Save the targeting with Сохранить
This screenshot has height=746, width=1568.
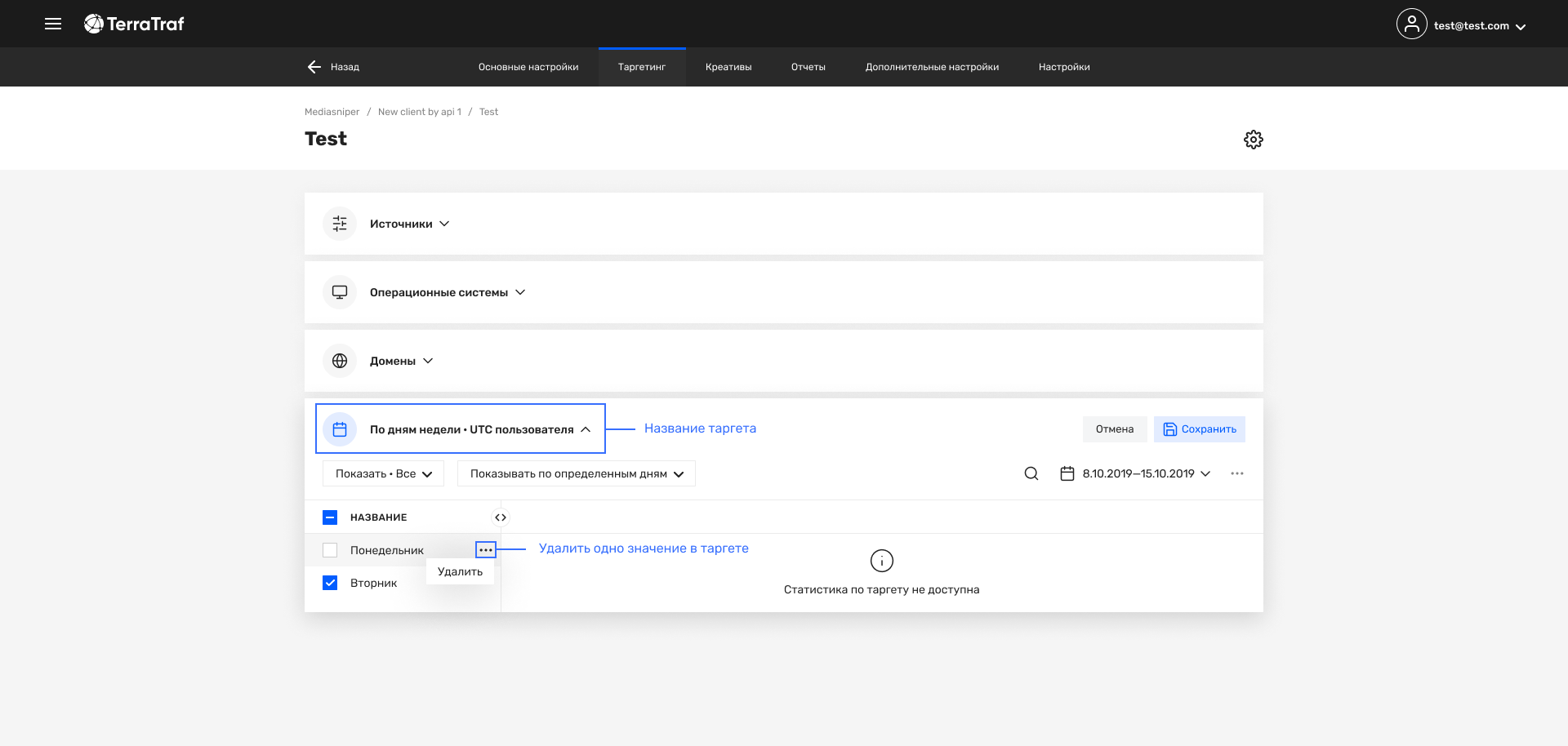1199,429
